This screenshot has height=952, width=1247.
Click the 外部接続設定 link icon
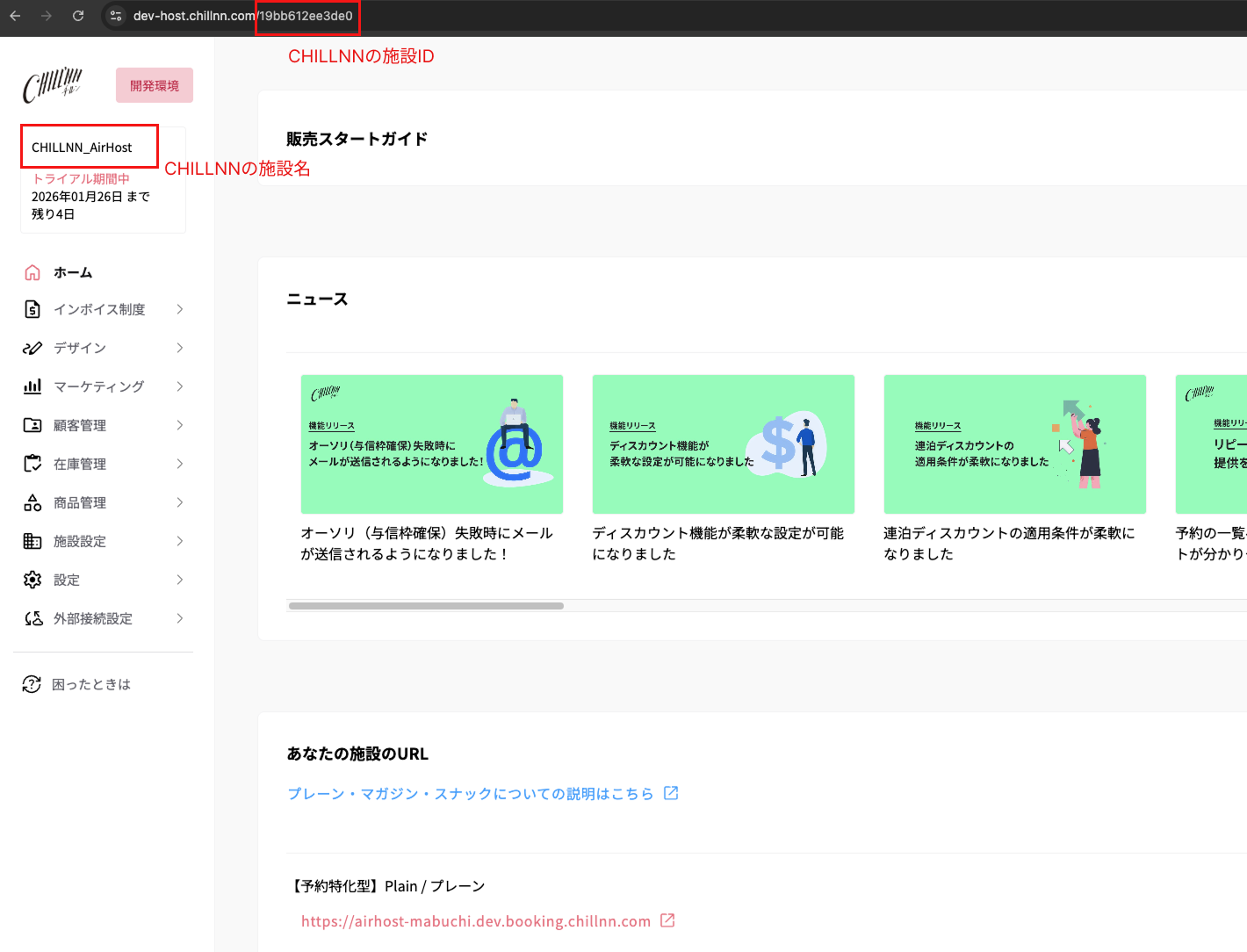tap(32, 618)
